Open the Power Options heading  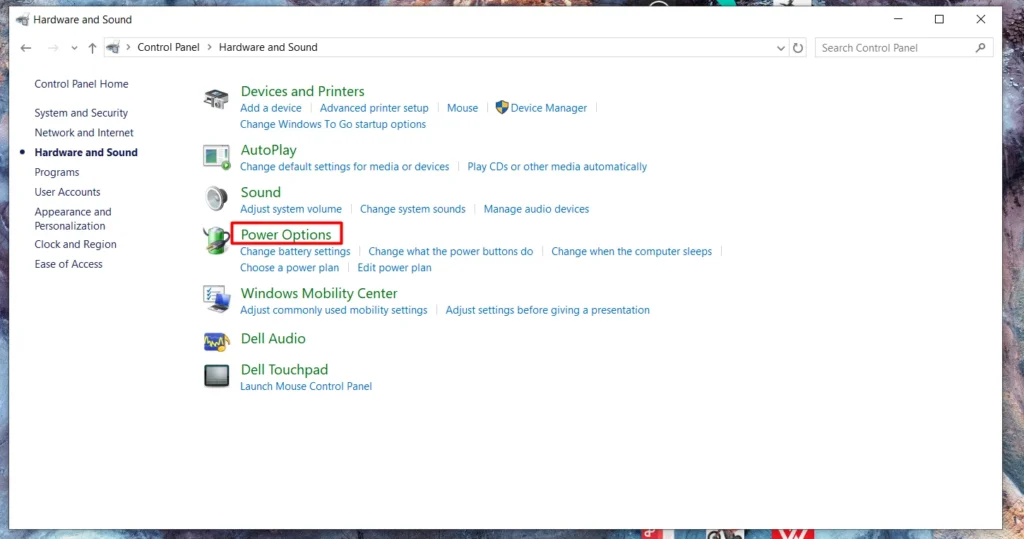(x=286, y=235)
